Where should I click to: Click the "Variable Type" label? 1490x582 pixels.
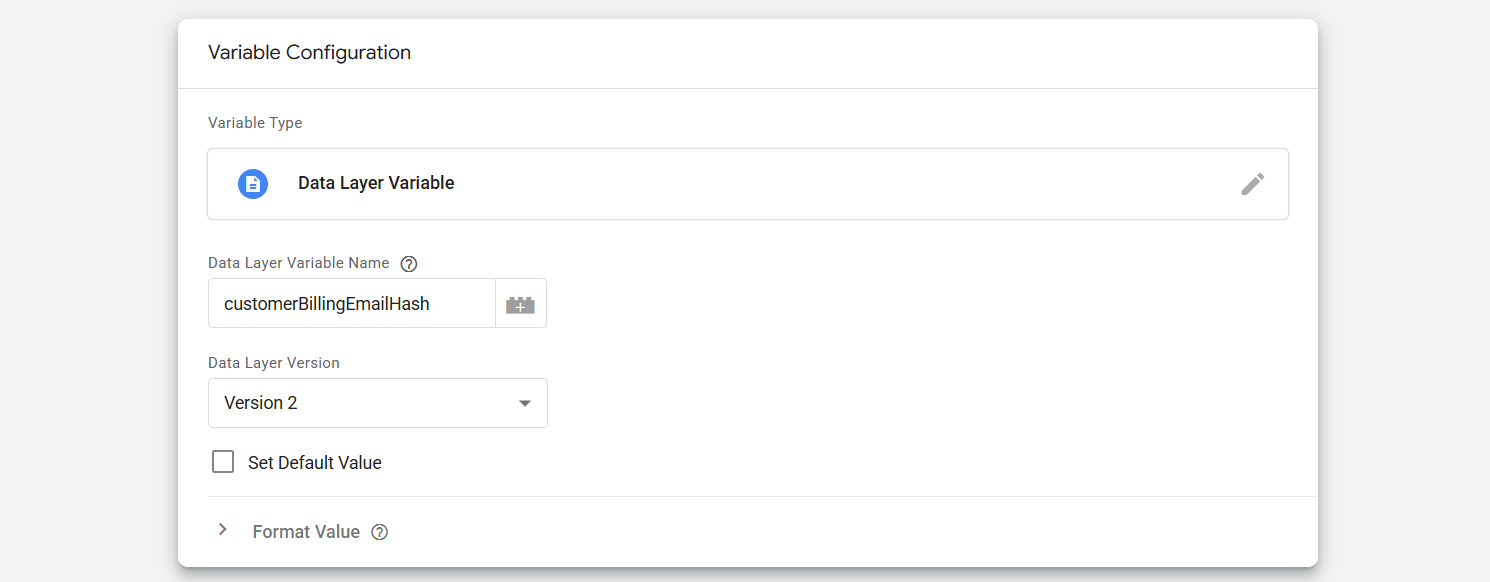pos(255,123)
